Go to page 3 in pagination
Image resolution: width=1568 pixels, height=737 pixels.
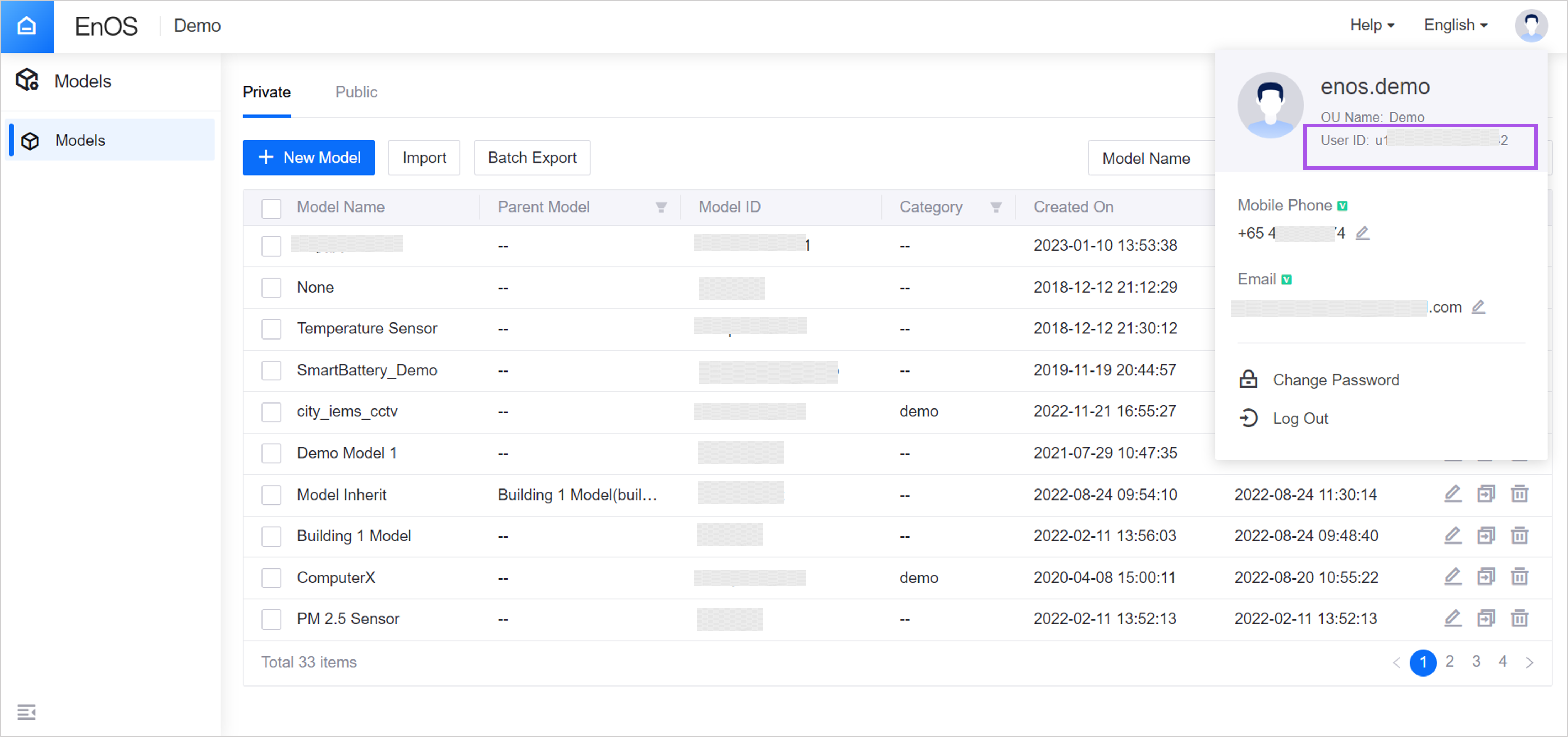(1476, 662)
